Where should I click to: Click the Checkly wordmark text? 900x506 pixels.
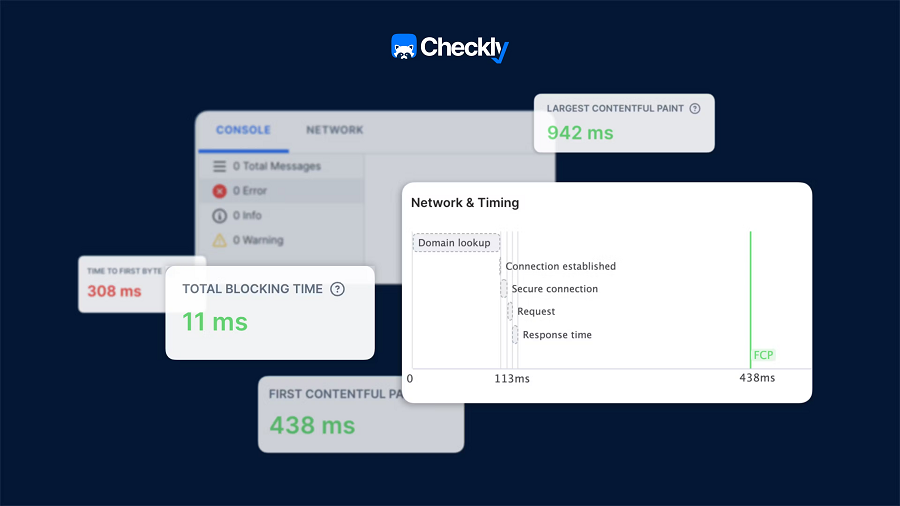point(464,48)
